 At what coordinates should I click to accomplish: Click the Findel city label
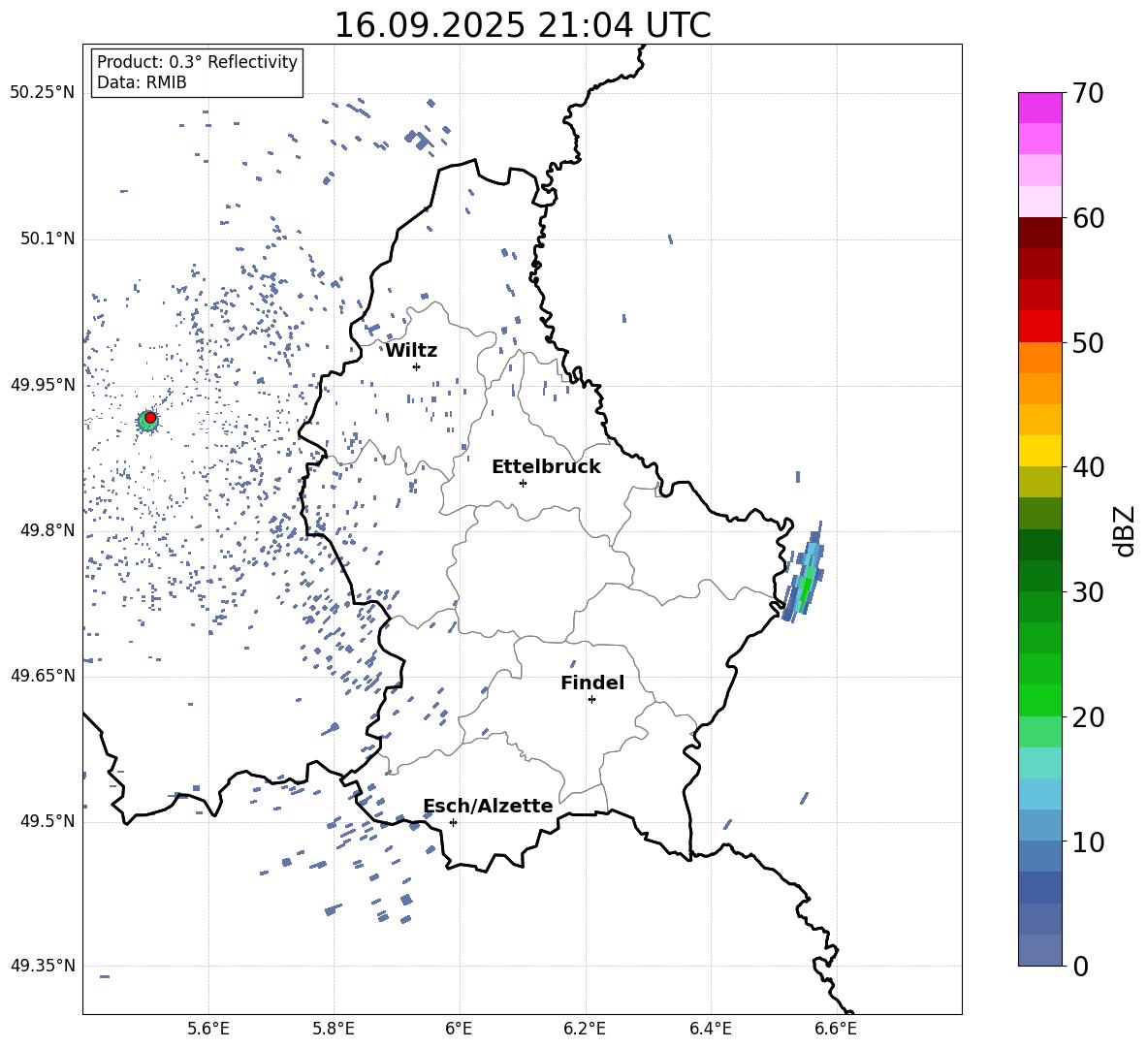coord(592,683)
